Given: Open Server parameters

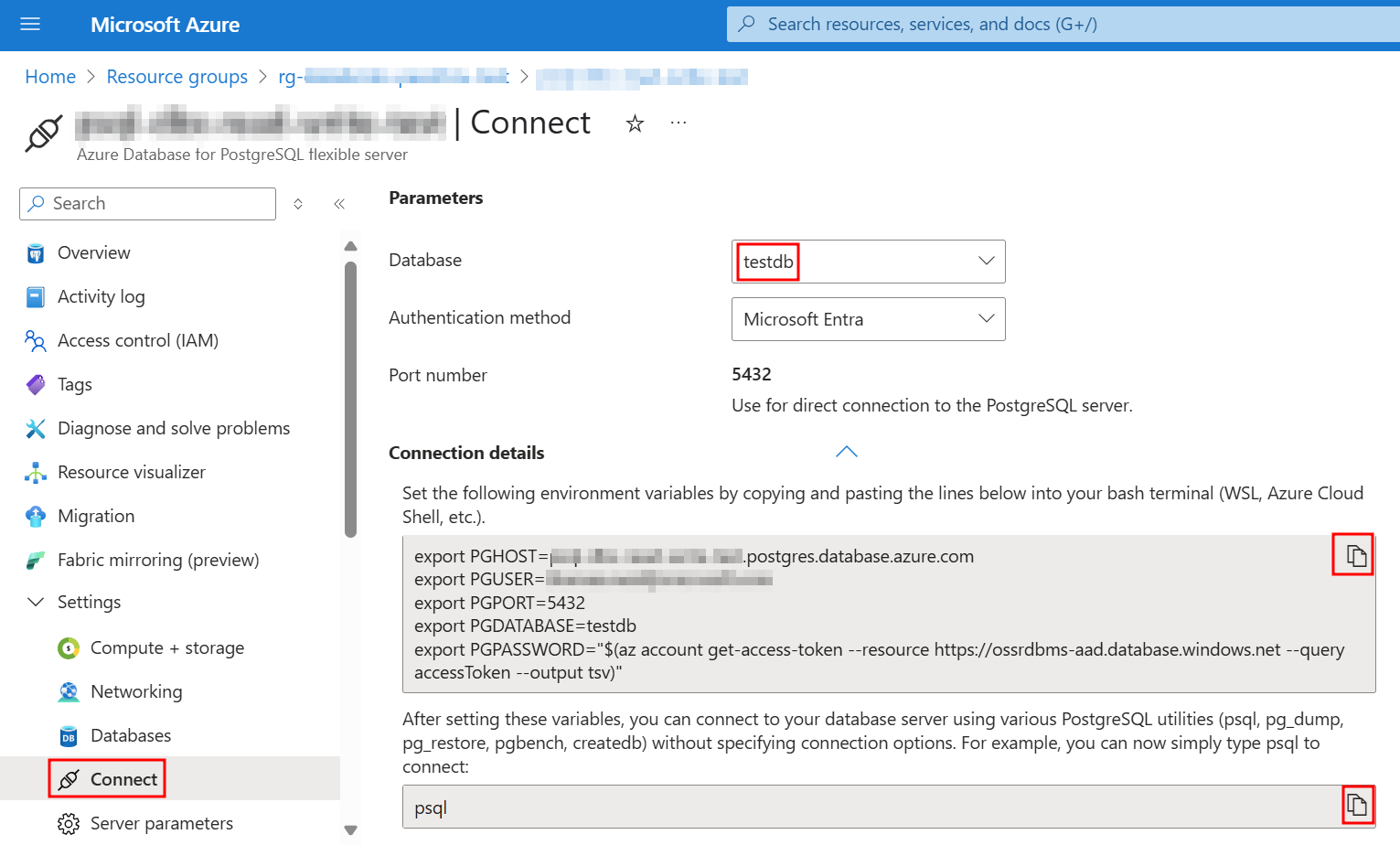Looking at the screenshot, I should pyautogui.click(x=162, y=823).
